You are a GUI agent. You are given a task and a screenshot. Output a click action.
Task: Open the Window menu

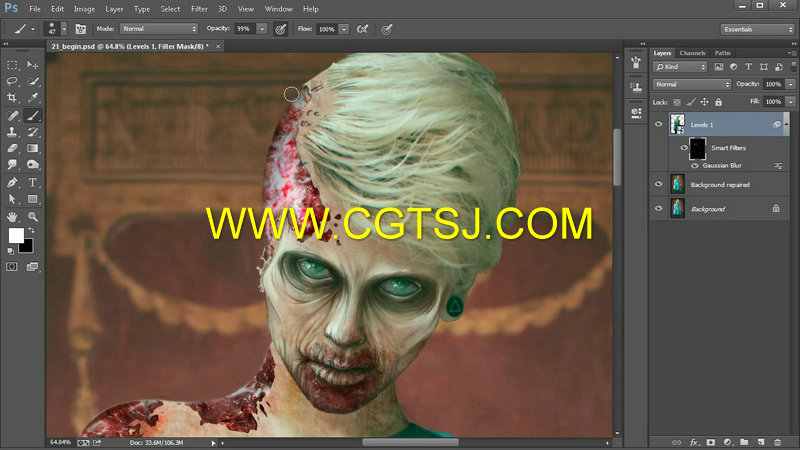[x=279, y=9]
